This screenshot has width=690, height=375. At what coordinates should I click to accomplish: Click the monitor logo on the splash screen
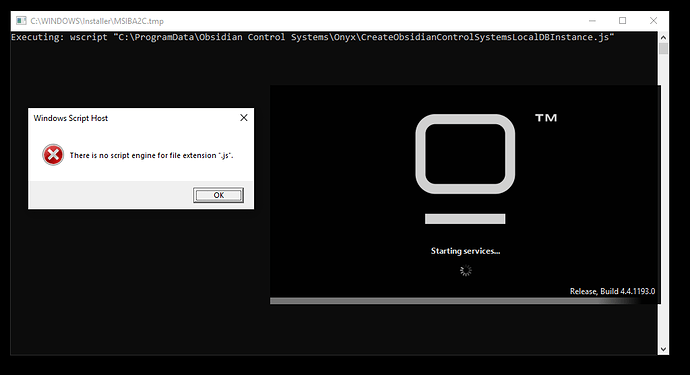465,169
